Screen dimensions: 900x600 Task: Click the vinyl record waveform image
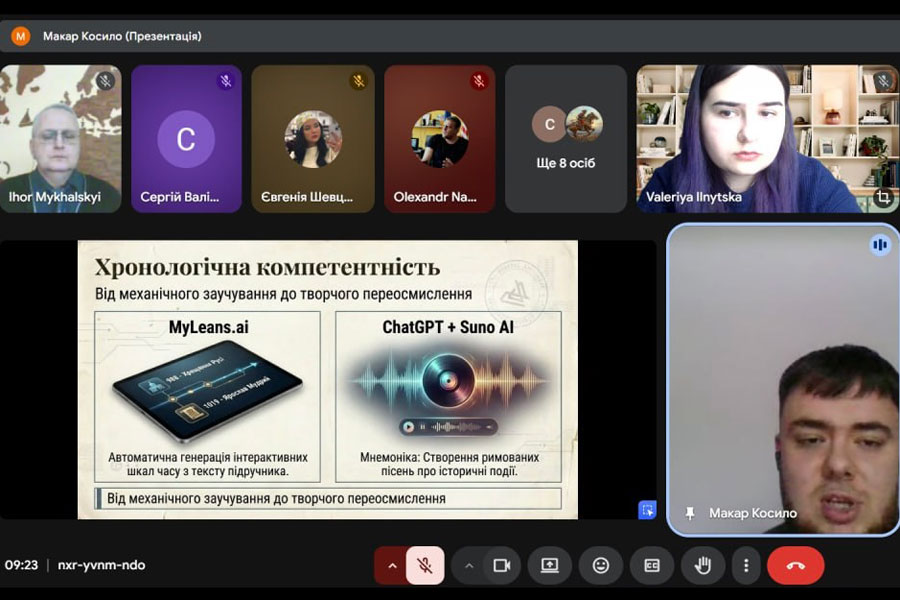(x=448, y=379)
